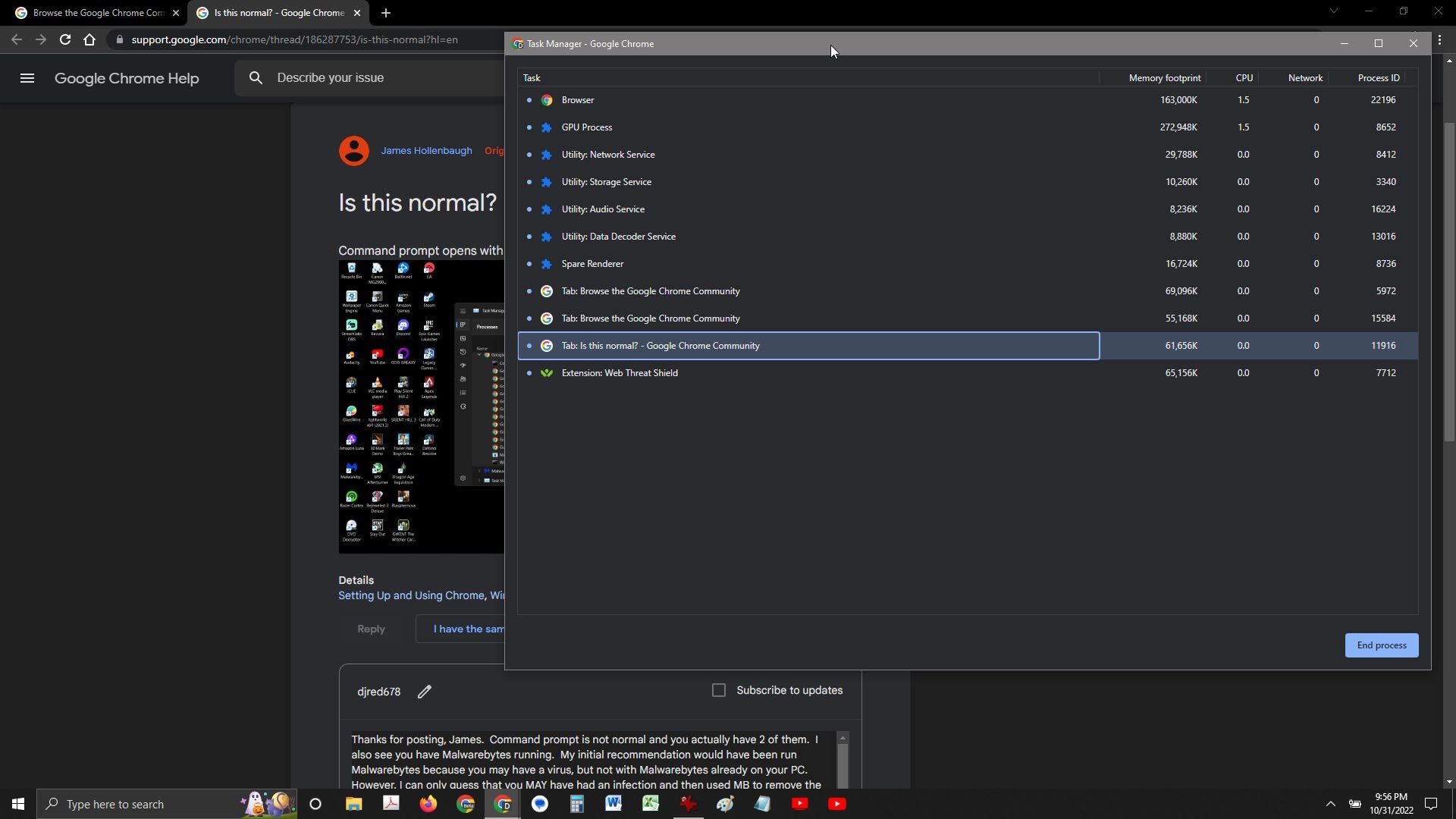Click the Windows taskbar search box
Screen dimensions: 1456x819
click(x=167, y=804)
